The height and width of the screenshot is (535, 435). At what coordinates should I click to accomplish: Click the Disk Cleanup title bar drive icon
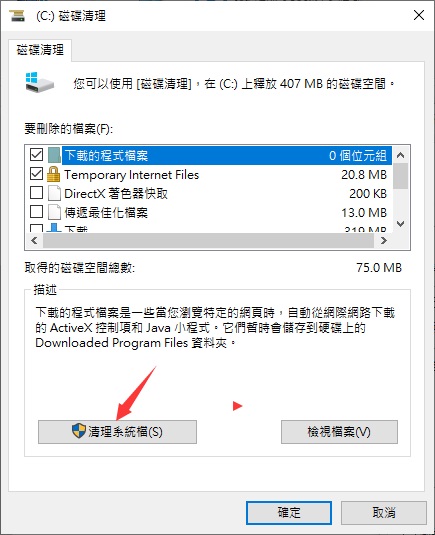17,16
